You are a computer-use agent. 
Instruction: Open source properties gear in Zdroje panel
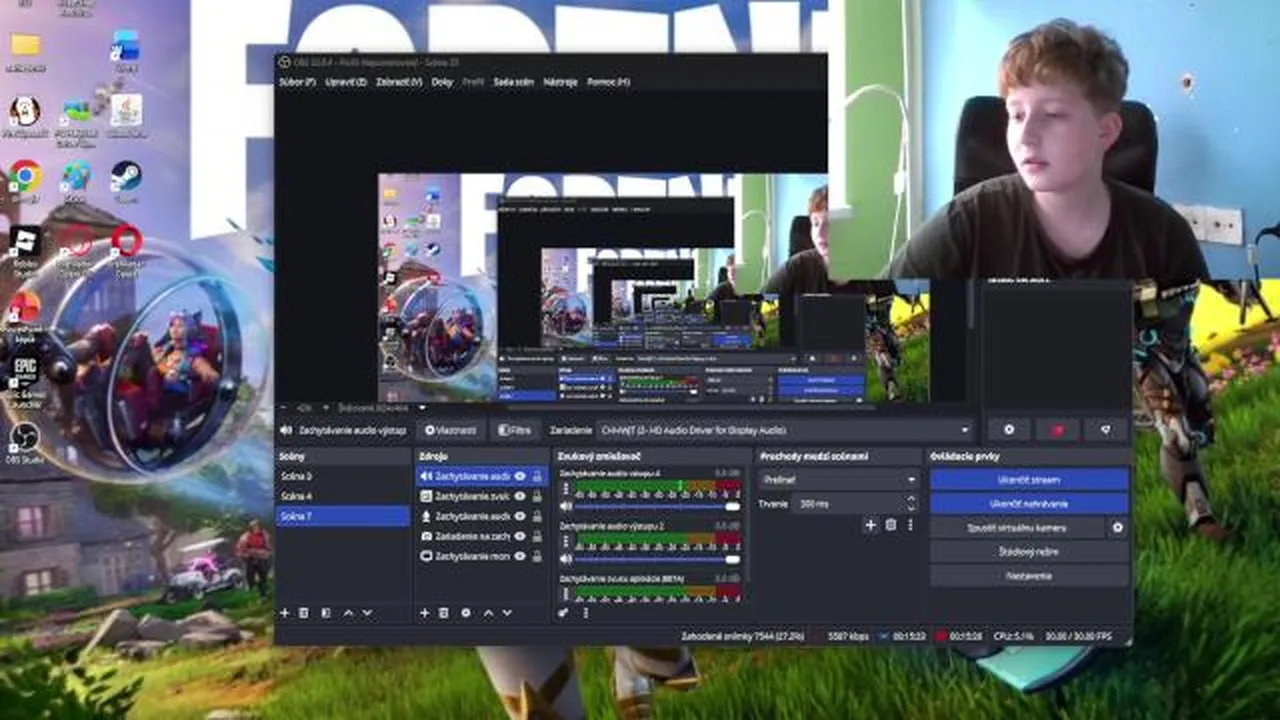(466, 612)
